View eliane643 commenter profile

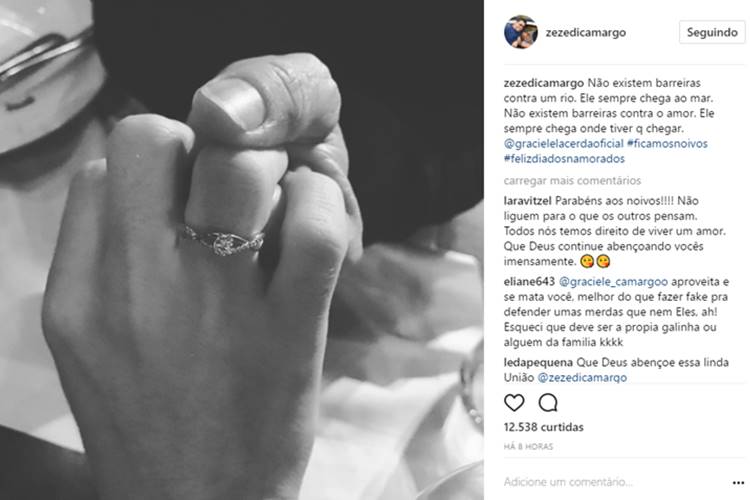point(529,281)
